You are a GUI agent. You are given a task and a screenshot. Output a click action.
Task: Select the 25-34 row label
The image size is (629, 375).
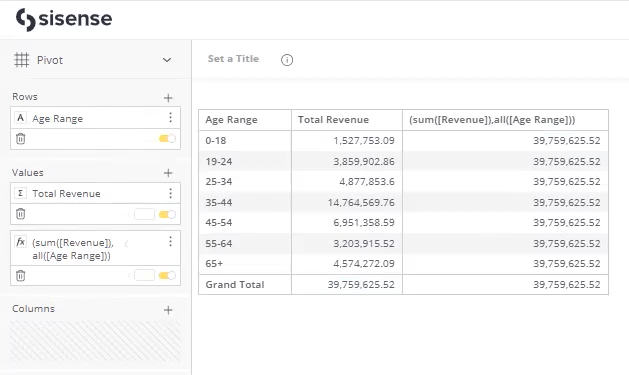coord(219,182)
